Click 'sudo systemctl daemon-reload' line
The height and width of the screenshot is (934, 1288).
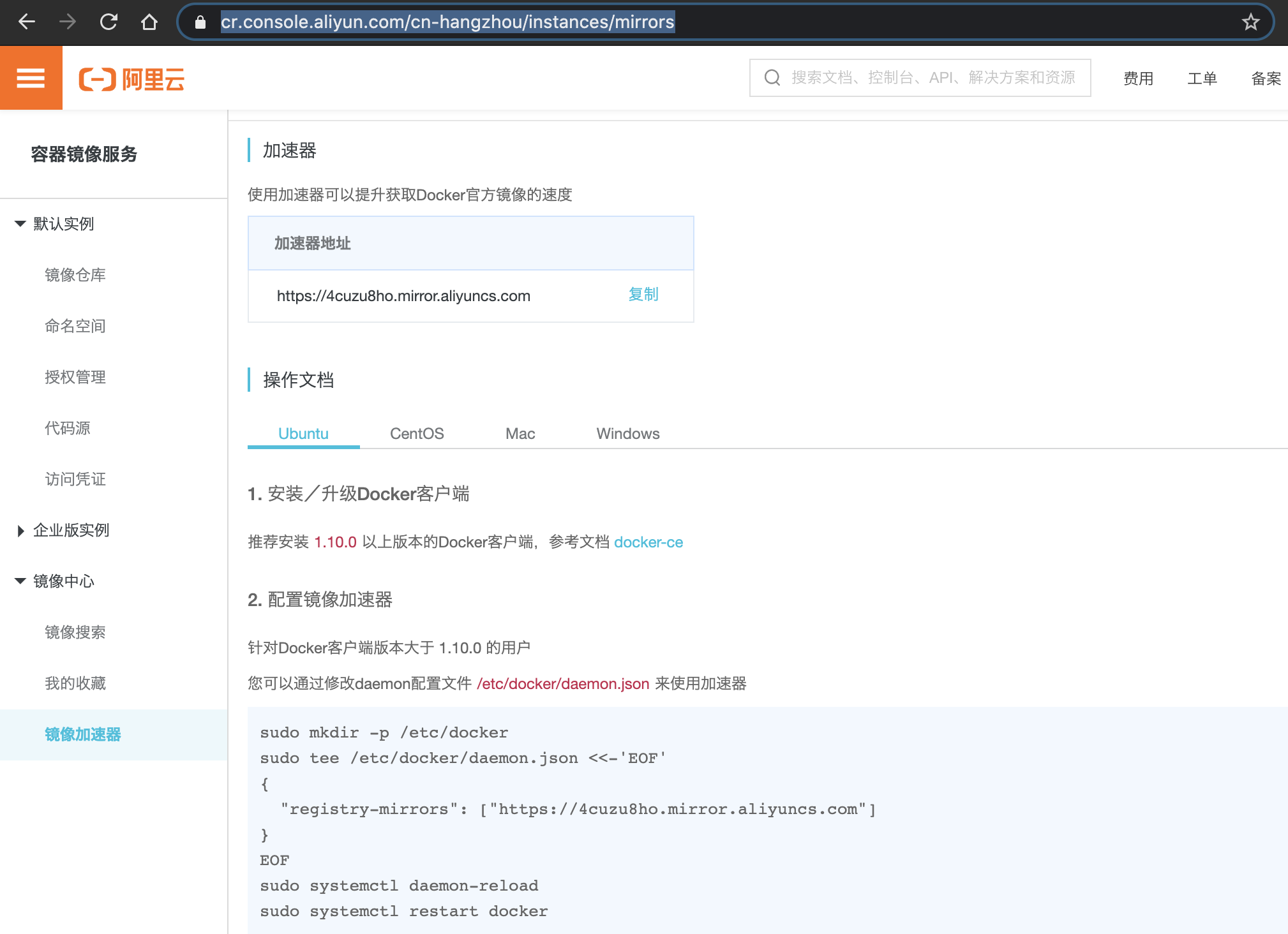(x=399, y=886)
